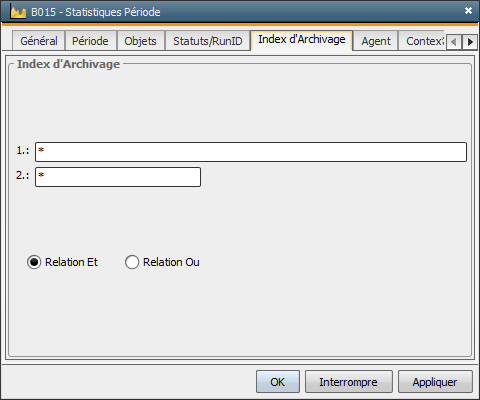
Task: Click the Relation Et label text
Action: (x=71, y=262)
